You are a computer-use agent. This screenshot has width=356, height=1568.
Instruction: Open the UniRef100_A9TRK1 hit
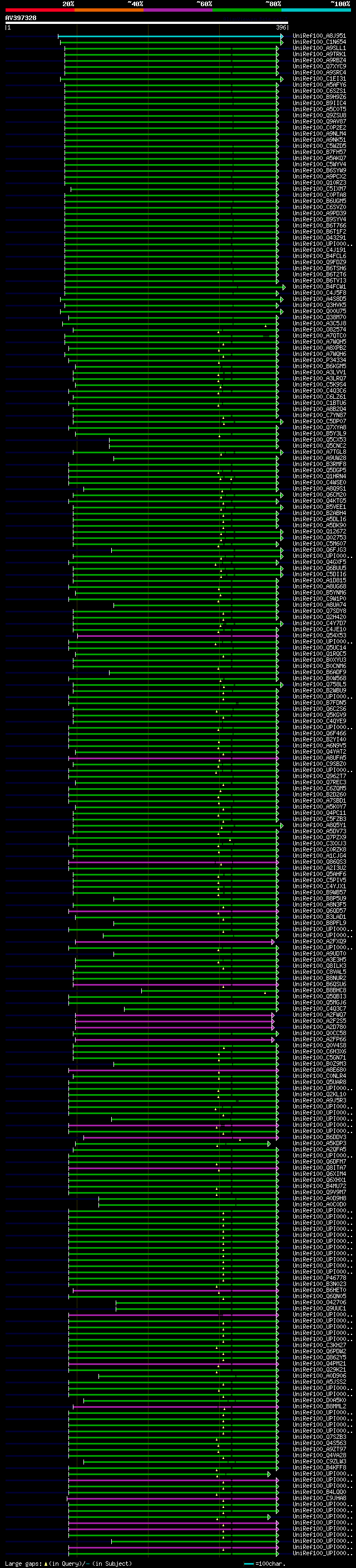click(319, 54)
